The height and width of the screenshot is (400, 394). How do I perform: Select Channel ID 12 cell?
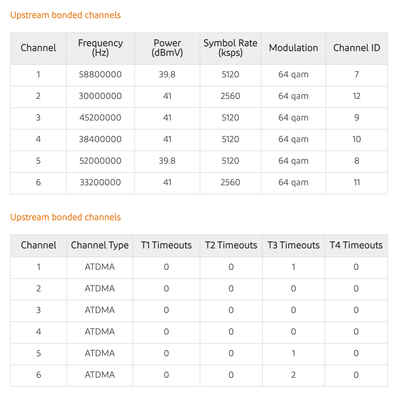pyautogui.click(x=357, y=96)
